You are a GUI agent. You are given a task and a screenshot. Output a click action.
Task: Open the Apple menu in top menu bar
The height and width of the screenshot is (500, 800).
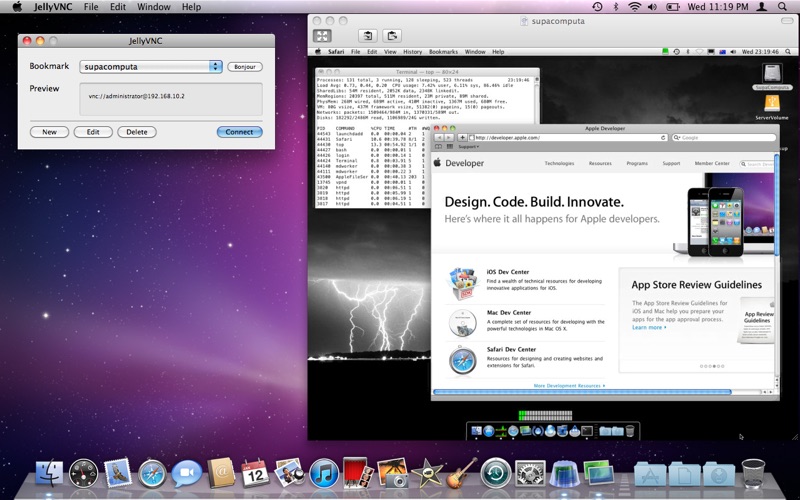pos(17,7)
